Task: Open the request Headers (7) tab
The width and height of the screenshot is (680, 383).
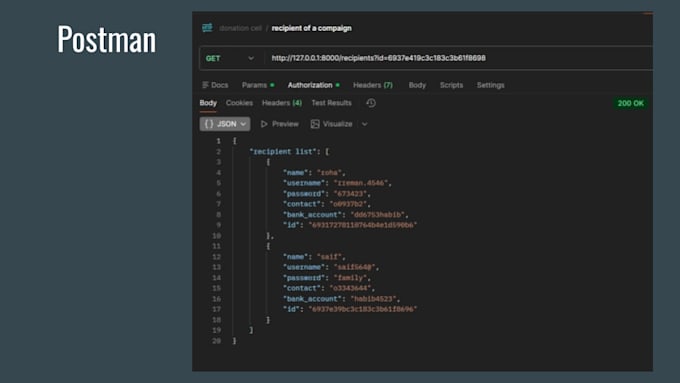Action: pyautogui.click(x=373, y=85)
